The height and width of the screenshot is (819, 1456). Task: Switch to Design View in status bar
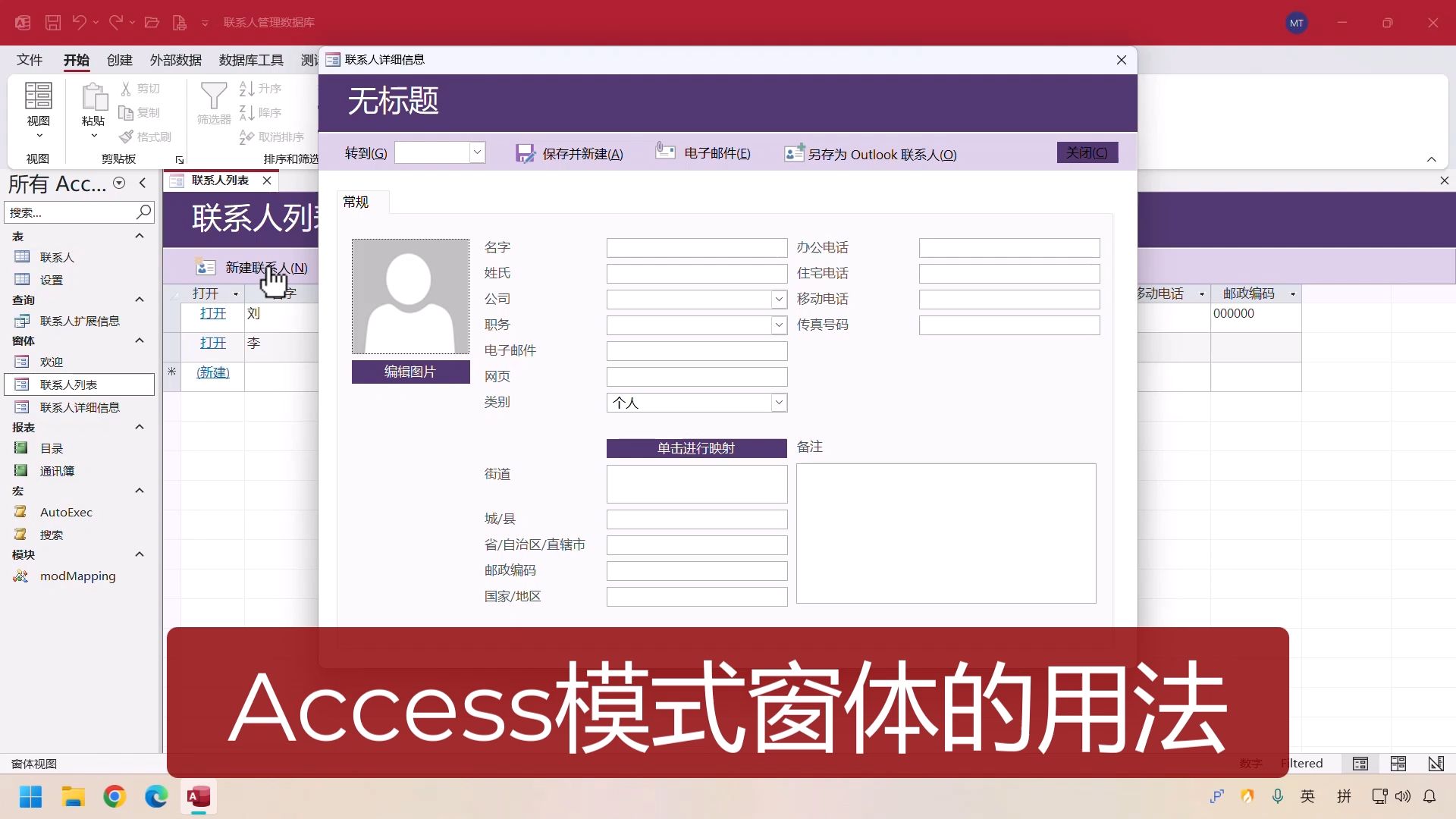[x=1436, y=764]
